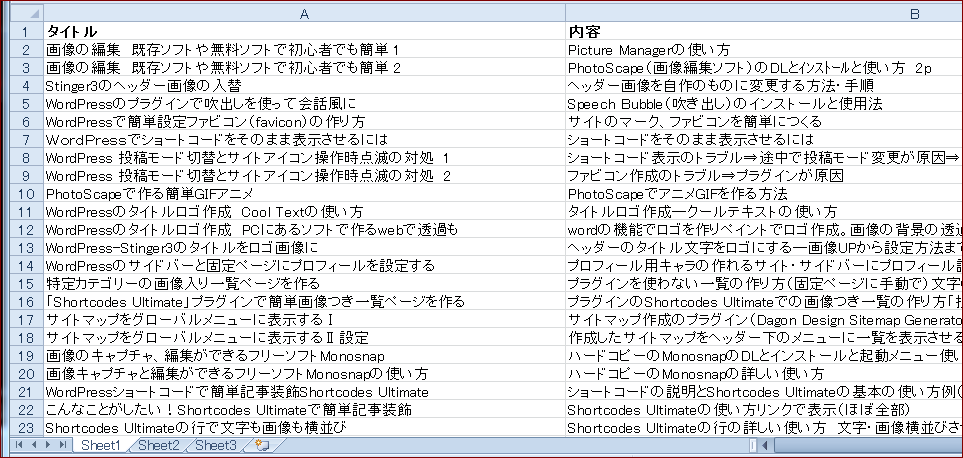The image size is (963, 458).
Task: Select row 18 header
Action: click(x=26, y=337)
